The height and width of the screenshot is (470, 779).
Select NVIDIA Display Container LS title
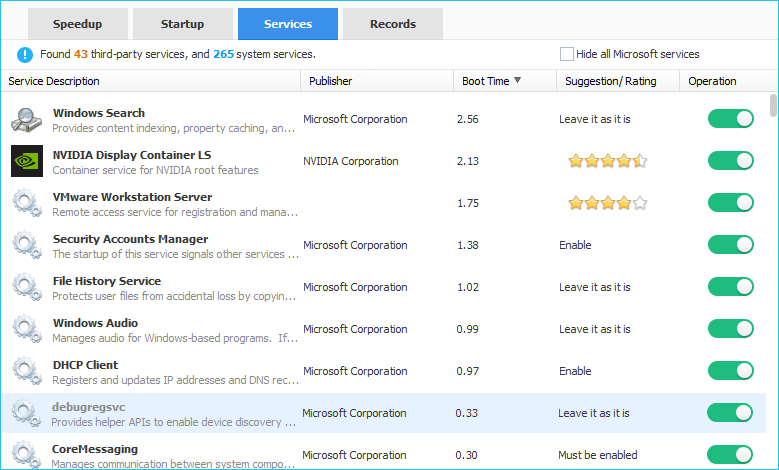132,155
